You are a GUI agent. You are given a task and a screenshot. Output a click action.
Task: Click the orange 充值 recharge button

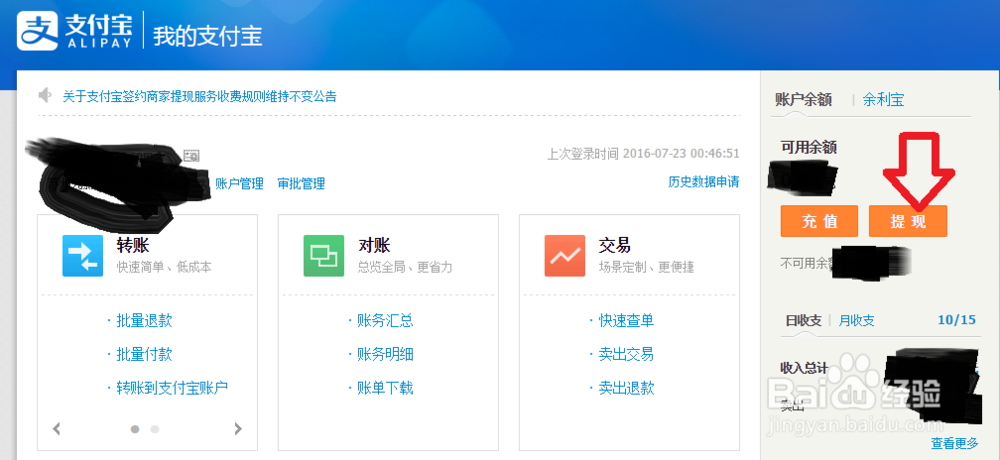(x=820, y=221)
